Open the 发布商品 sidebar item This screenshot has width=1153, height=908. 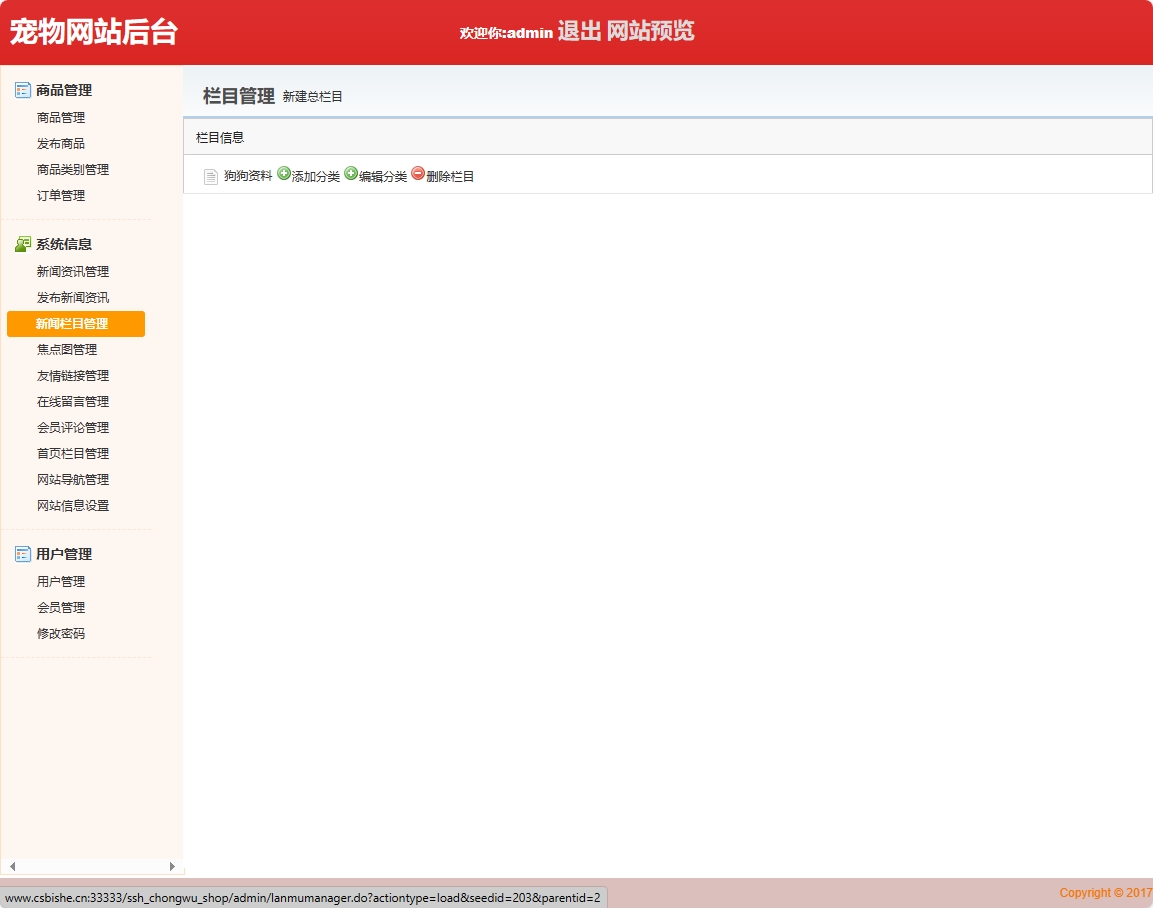(x=61, y=143)
